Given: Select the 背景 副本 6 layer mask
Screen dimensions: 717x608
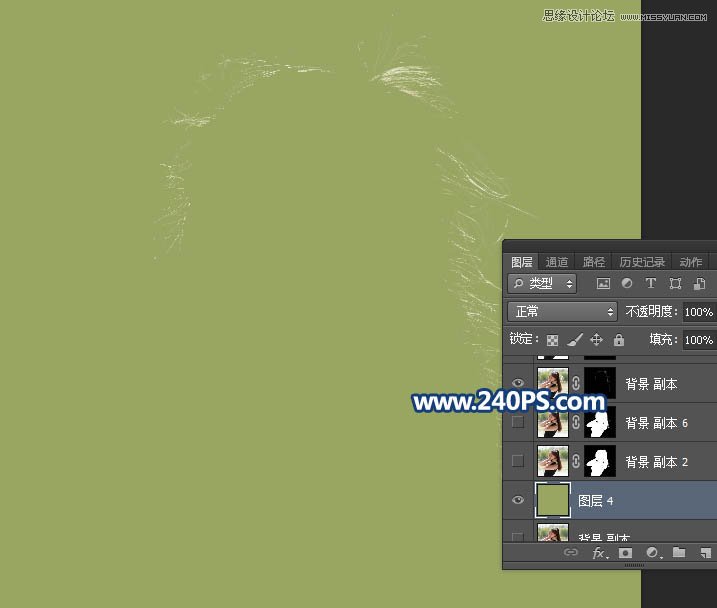Looking at the screenshot, I should [600, 422].
